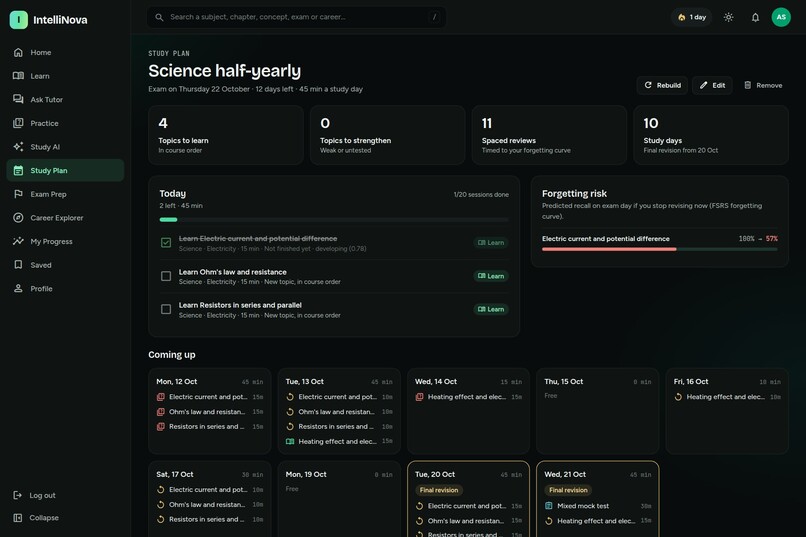Click the Forgetting risk heading

point(574,193)
